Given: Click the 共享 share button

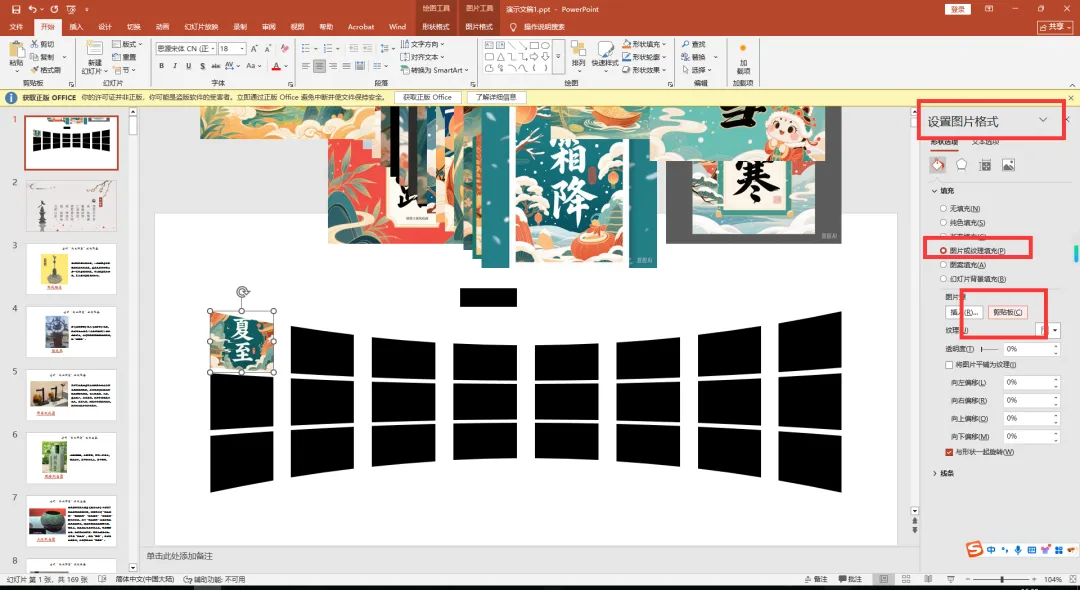Looking at the screenshot, I should tap(1054, 27).
